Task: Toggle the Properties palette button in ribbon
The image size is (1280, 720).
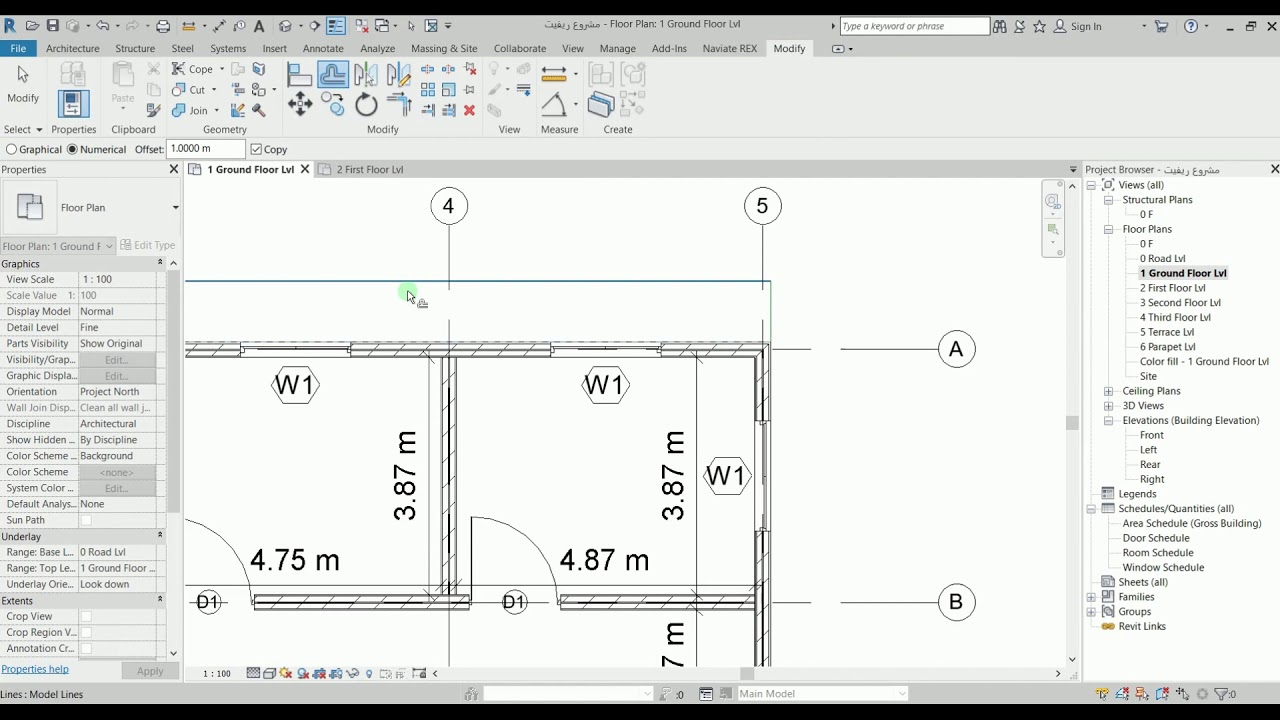Action: point(73,103)
